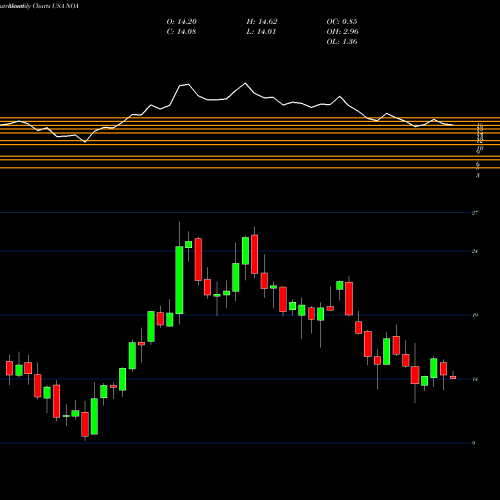Image resolution: width=500 pixels, height=500 pixels.
Task: Click the 27 price axis label
Action: (475, 213)
